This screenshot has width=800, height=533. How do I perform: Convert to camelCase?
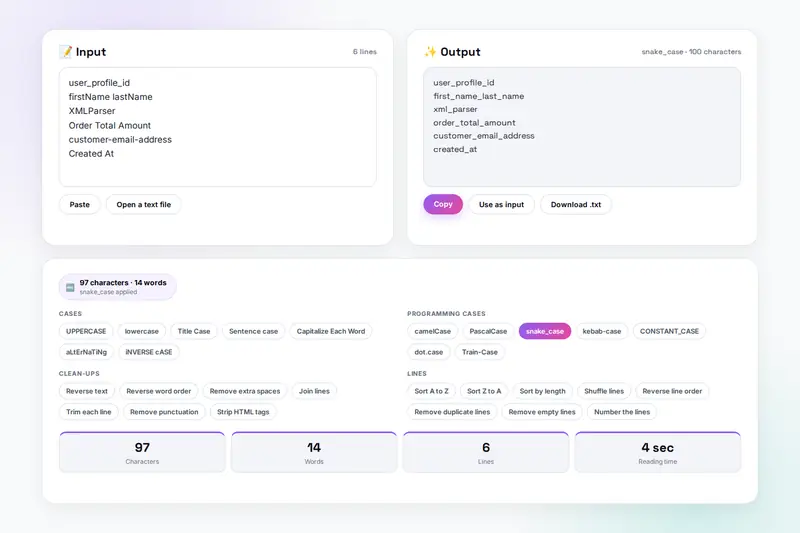[432, 331]
